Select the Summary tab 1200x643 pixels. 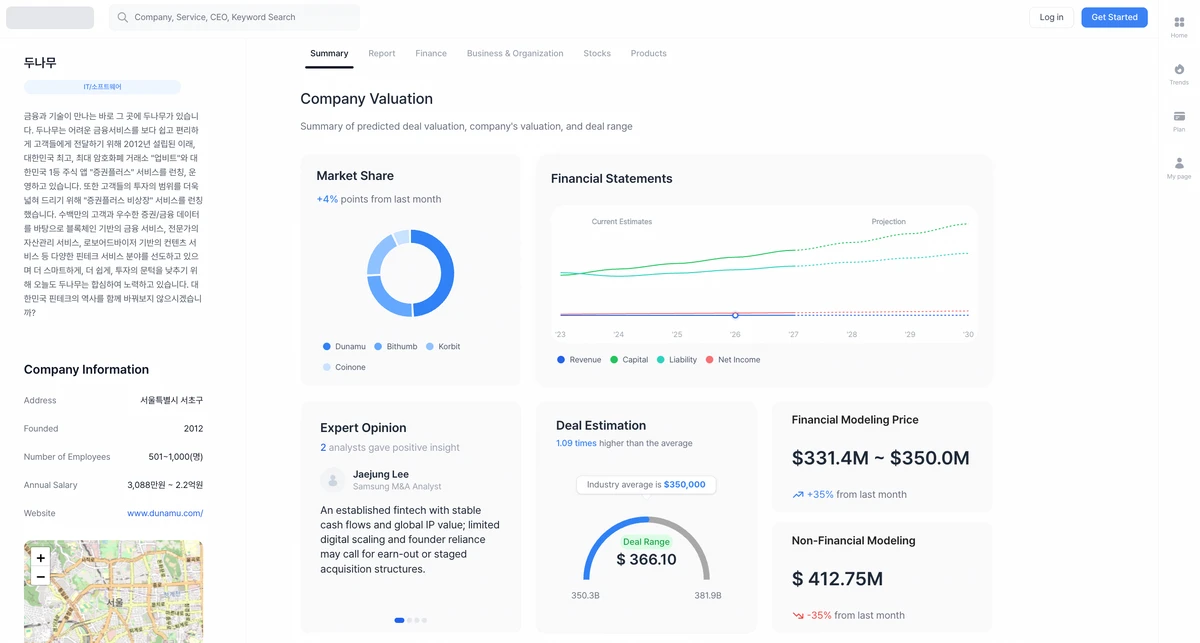(329, 53)
